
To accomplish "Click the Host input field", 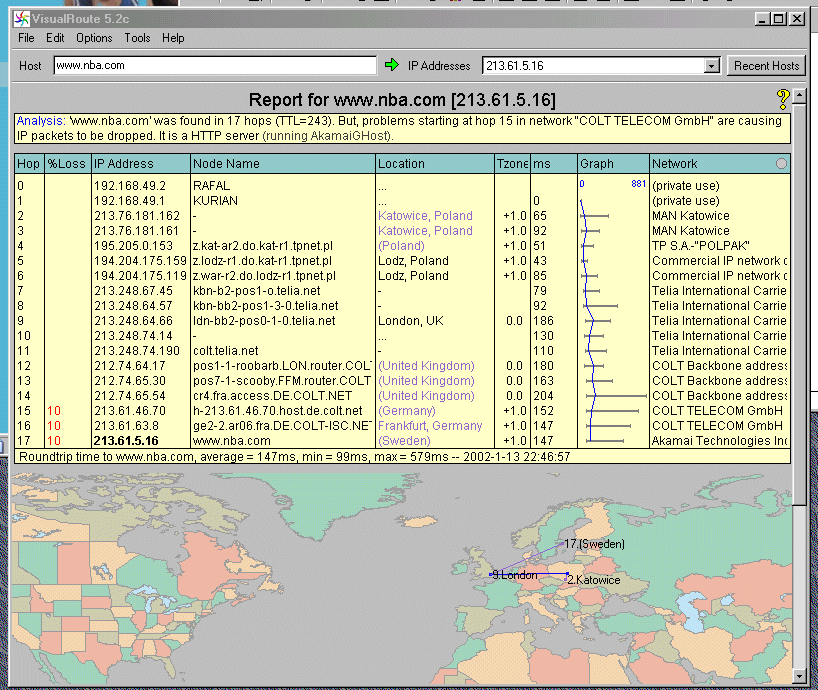I will [213, 66].
